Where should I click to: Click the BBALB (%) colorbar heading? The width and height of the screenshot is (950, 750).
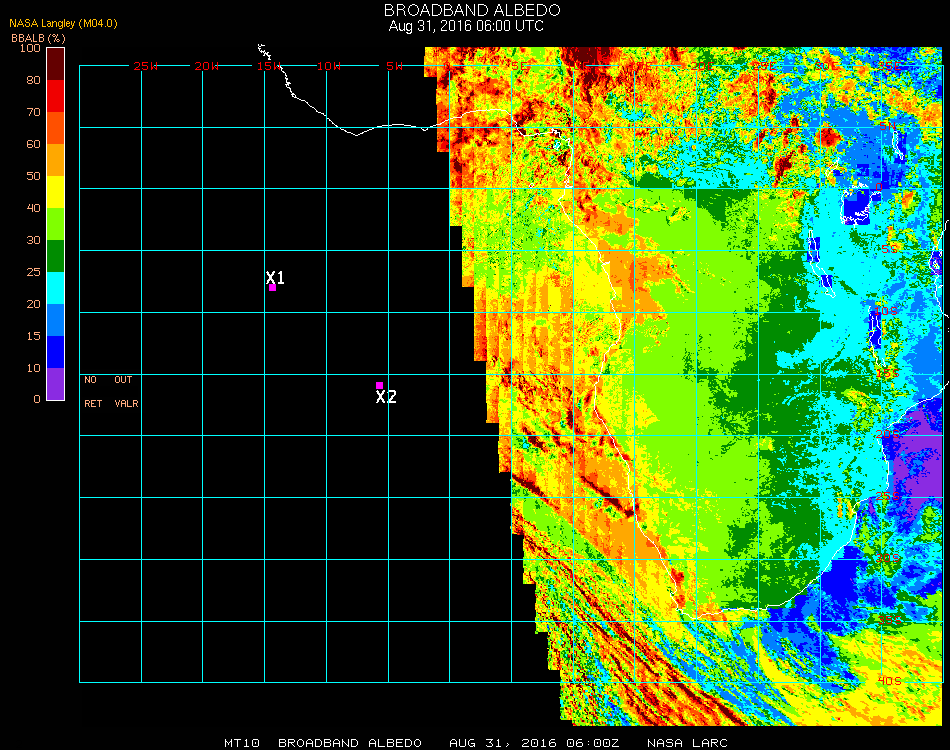[38, 38]
